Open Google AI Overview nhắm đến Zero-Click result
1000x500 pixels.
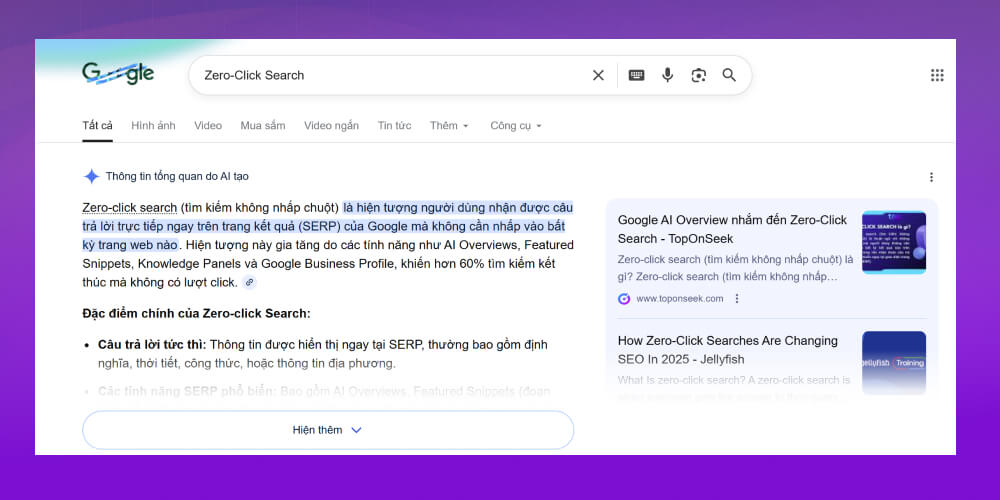coord(732,229)
